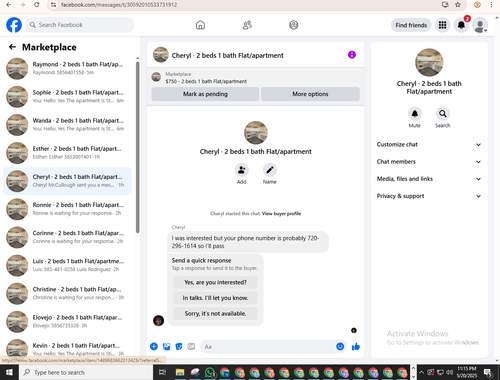500x380 pixels.
Task: Send quick response 'Sorry, it's not available.'
Action: point(215,314)
